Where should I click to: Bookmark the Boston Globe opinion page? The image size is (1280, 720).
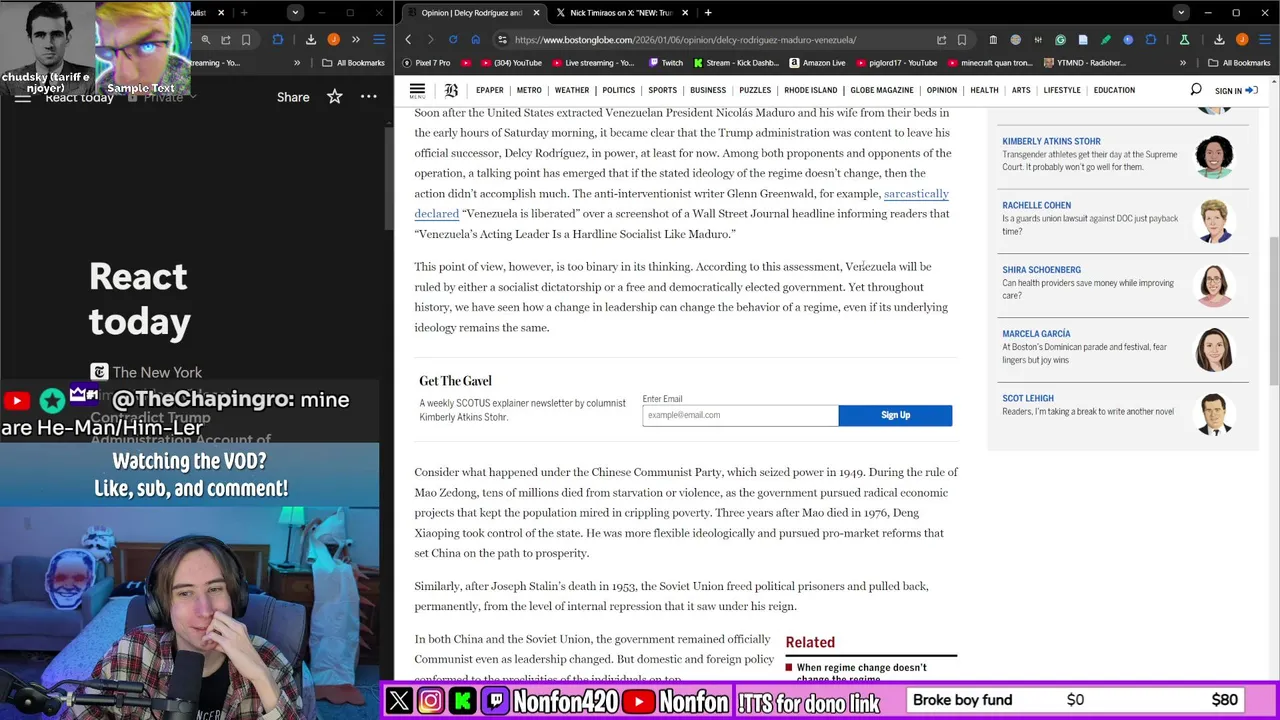(962, 40)
